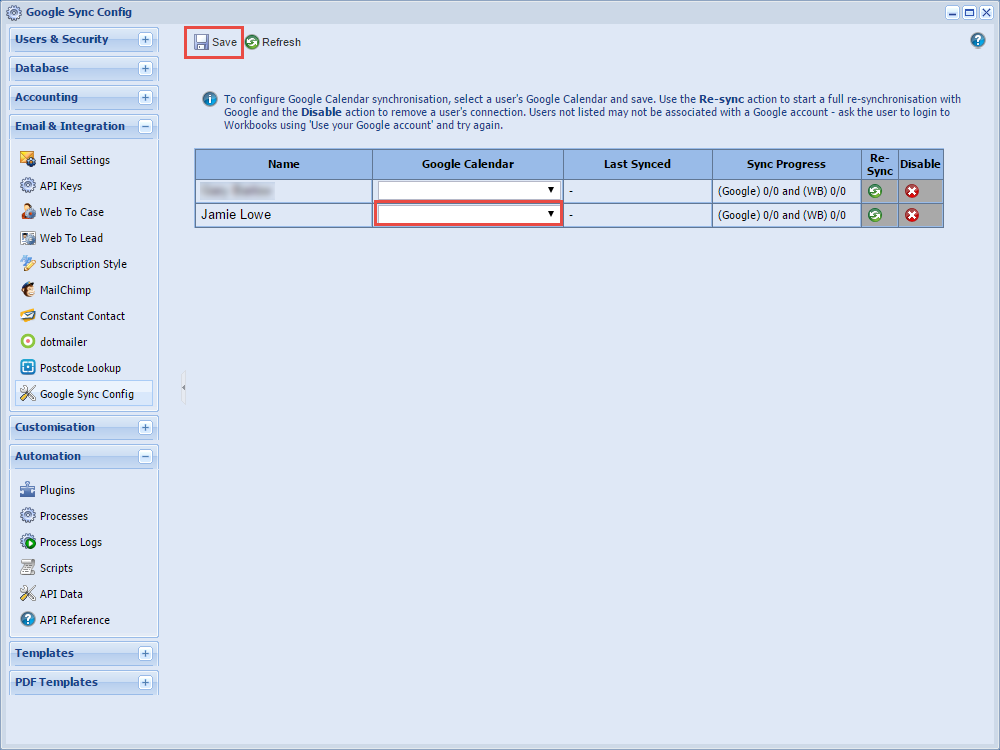Open Google Calendar dropdown for Jamie Lowe

pos(469,214)
